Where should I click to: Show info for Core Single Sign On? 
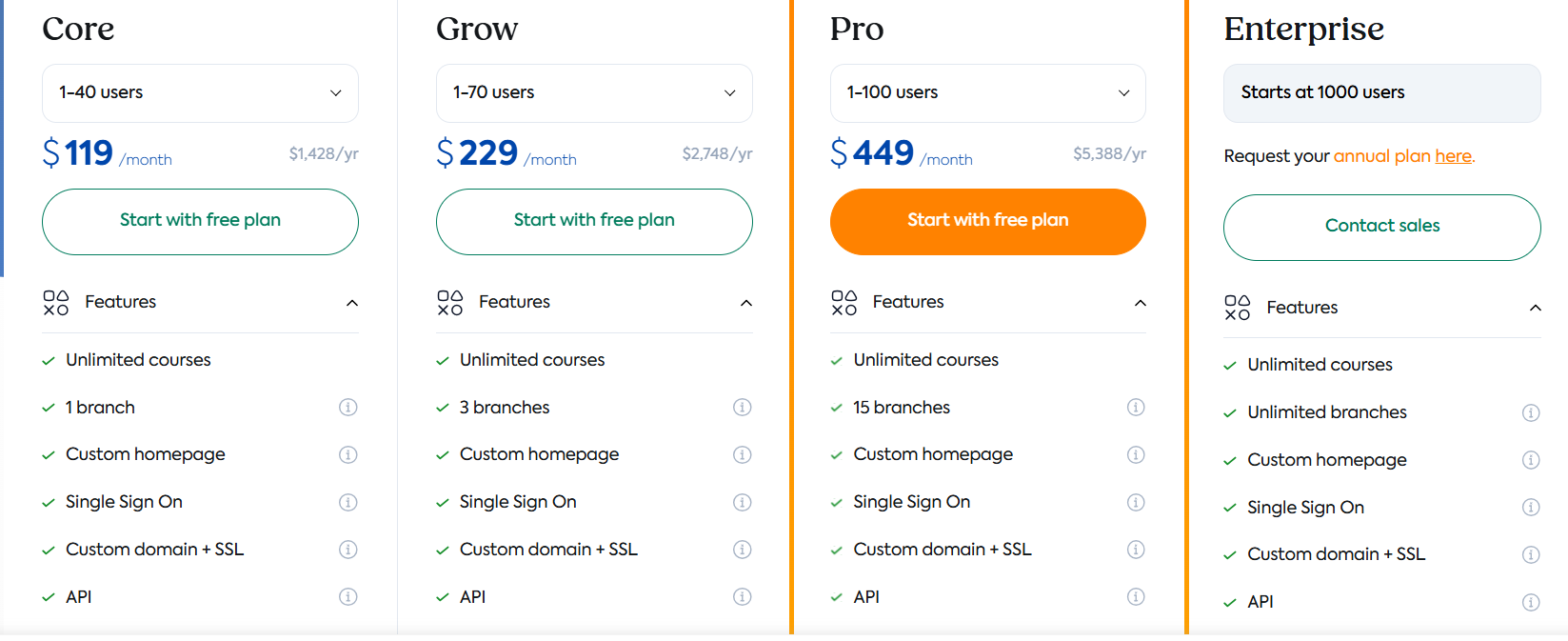[348, 502]
